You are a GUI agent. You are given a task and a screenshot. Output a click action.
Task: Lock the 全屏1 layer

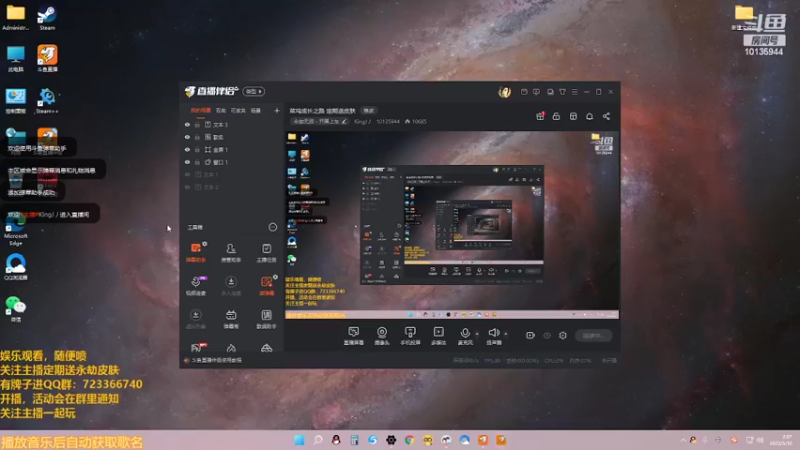click(x=197, y=149)
